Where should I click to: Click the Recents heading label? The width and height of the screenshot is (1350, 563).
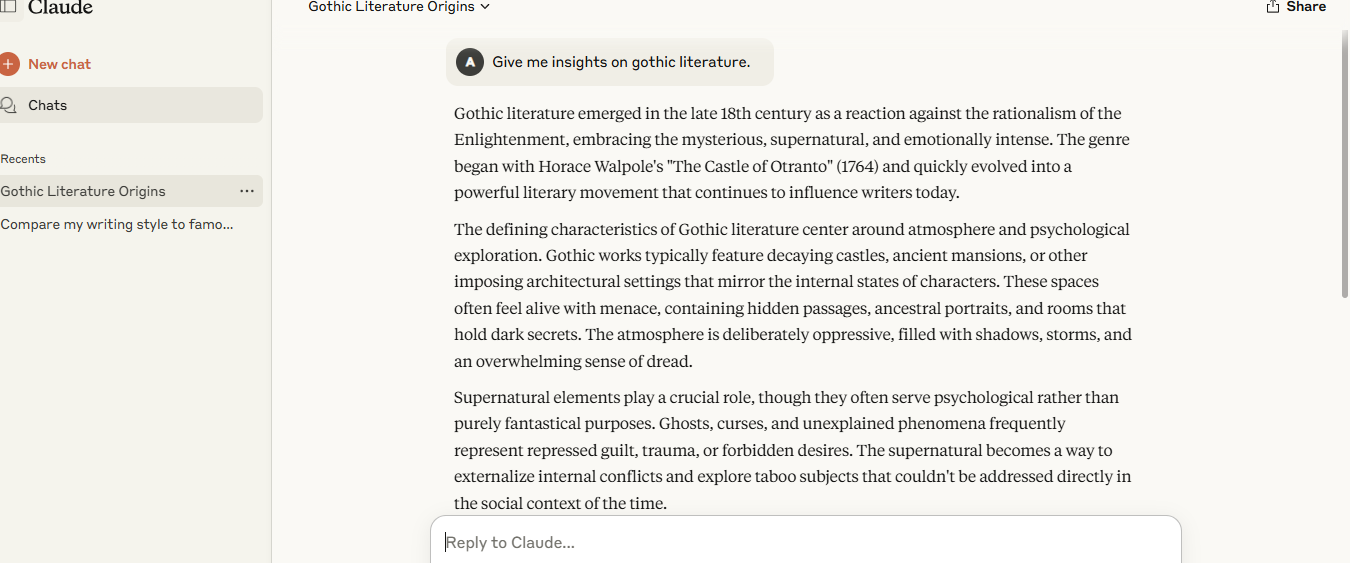(x=23, y=159)
